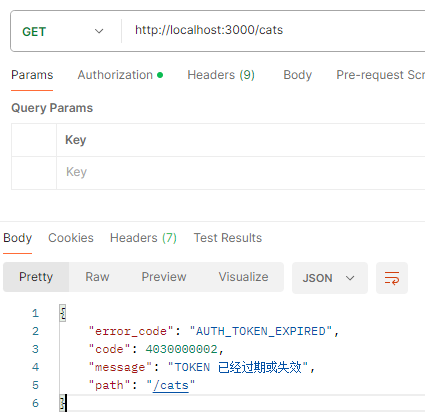The height and width of the screenshot is (420, 425).
Task: View response Headers (7) tab
Action: pyautogui.click(x=143, y=238)
